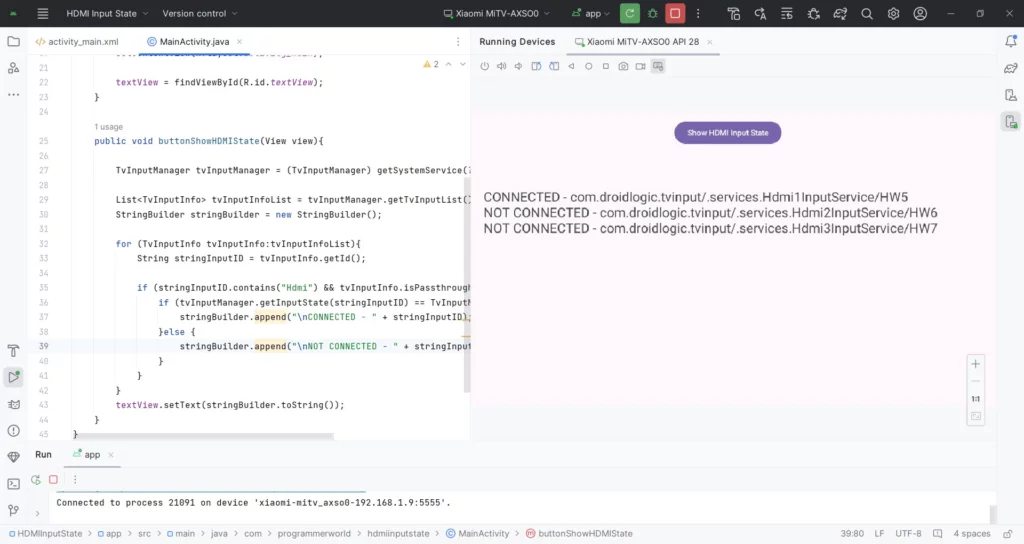
Task: Open IDE settings gear
Action: tap(893, 13)
